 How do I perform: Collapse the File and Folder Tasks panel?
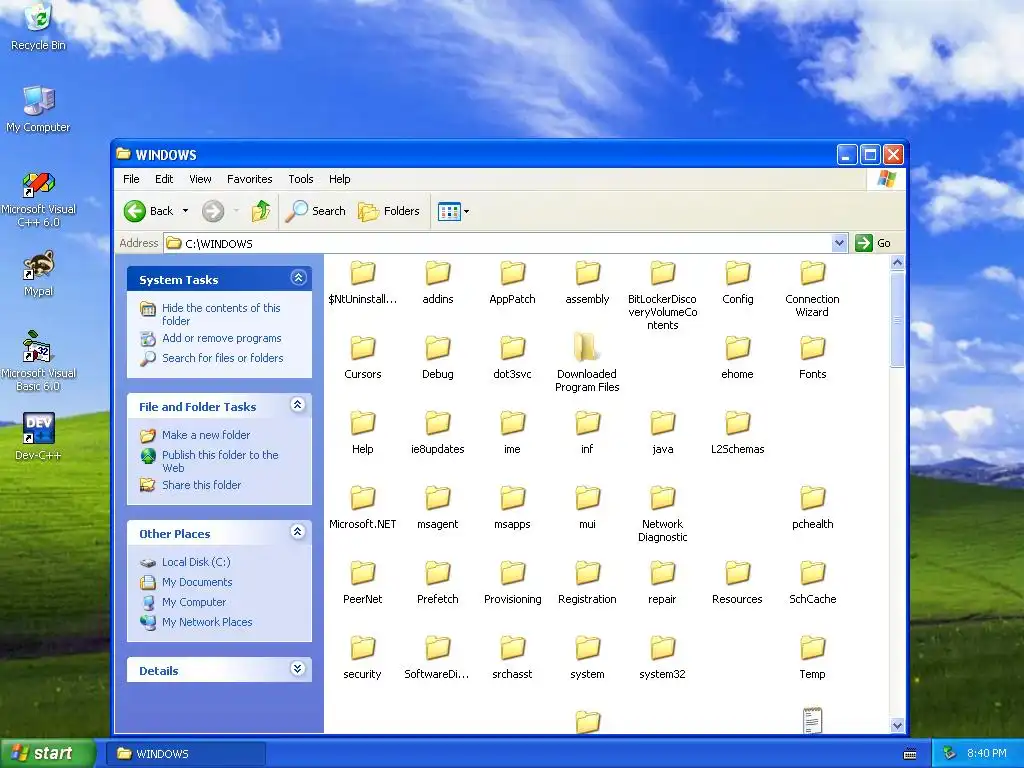(x=298, y=405)
